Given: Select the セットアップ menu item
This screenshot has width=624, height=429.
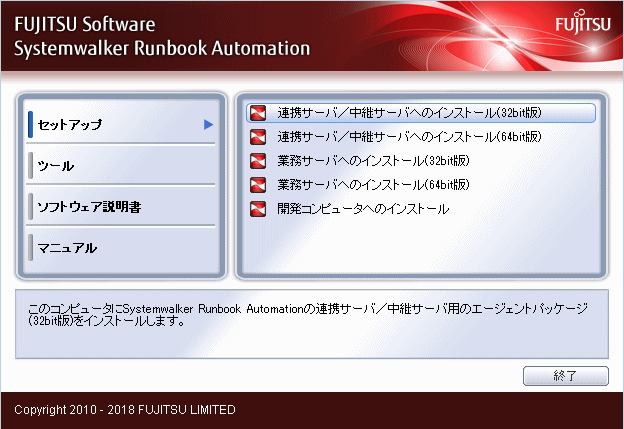Looking at the screenshot, I should coord(121,125).
